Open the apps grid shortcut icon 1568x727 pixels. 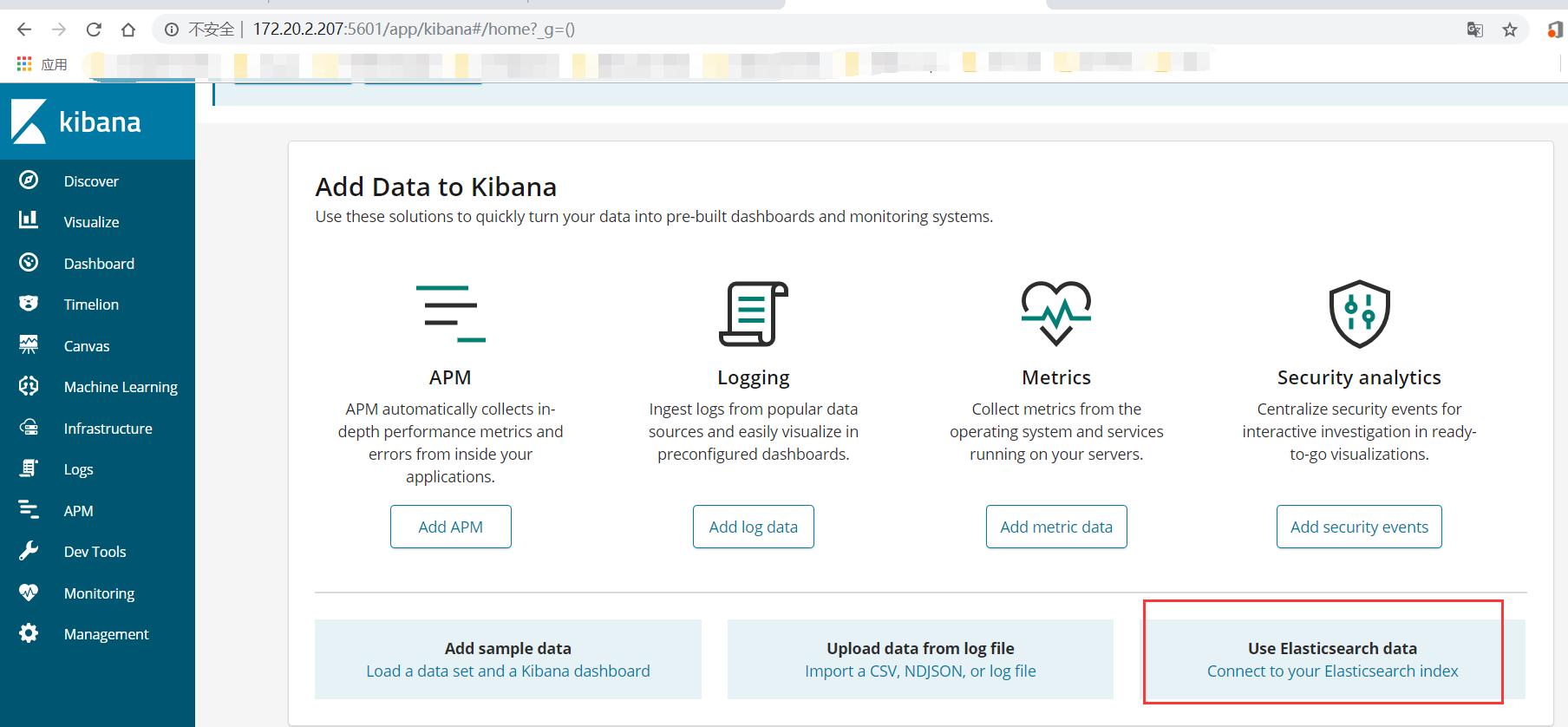point(24,64)
